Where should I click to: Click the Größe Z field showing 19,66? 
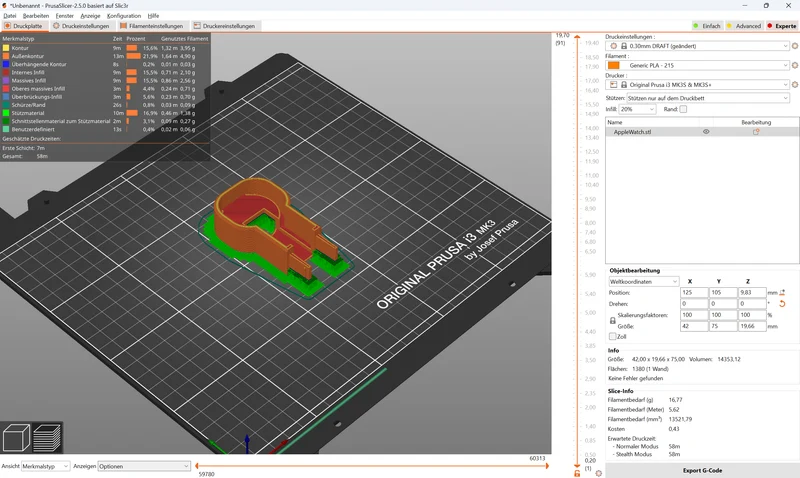752,326
